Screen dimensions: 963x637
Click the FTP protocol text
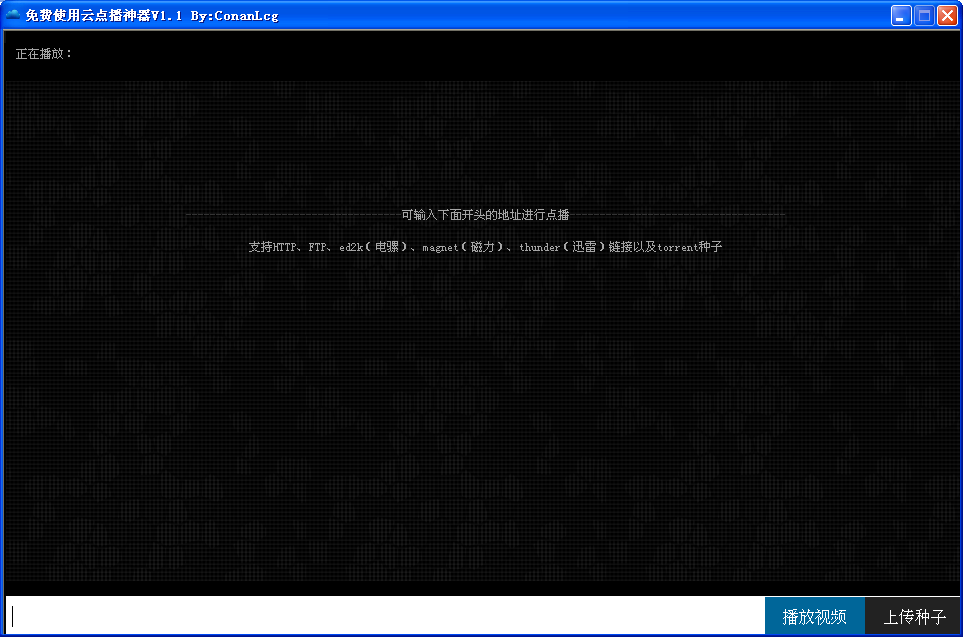317,247
